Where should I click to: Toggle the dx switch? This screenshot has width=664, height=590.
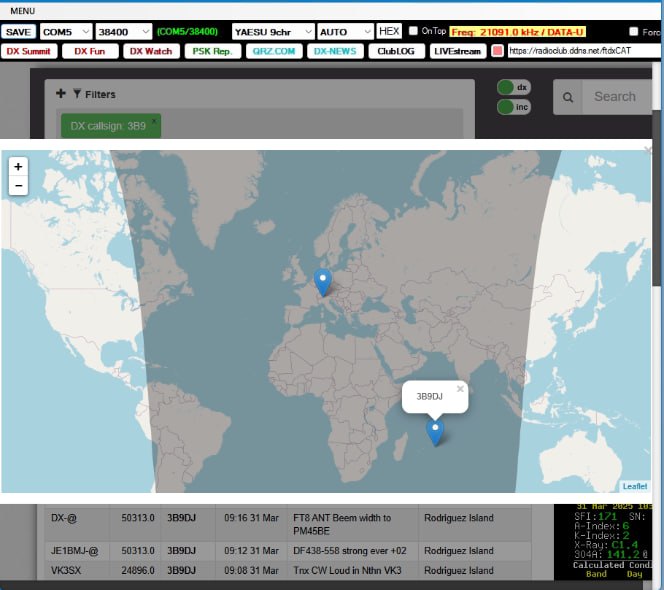coord(513,88)
